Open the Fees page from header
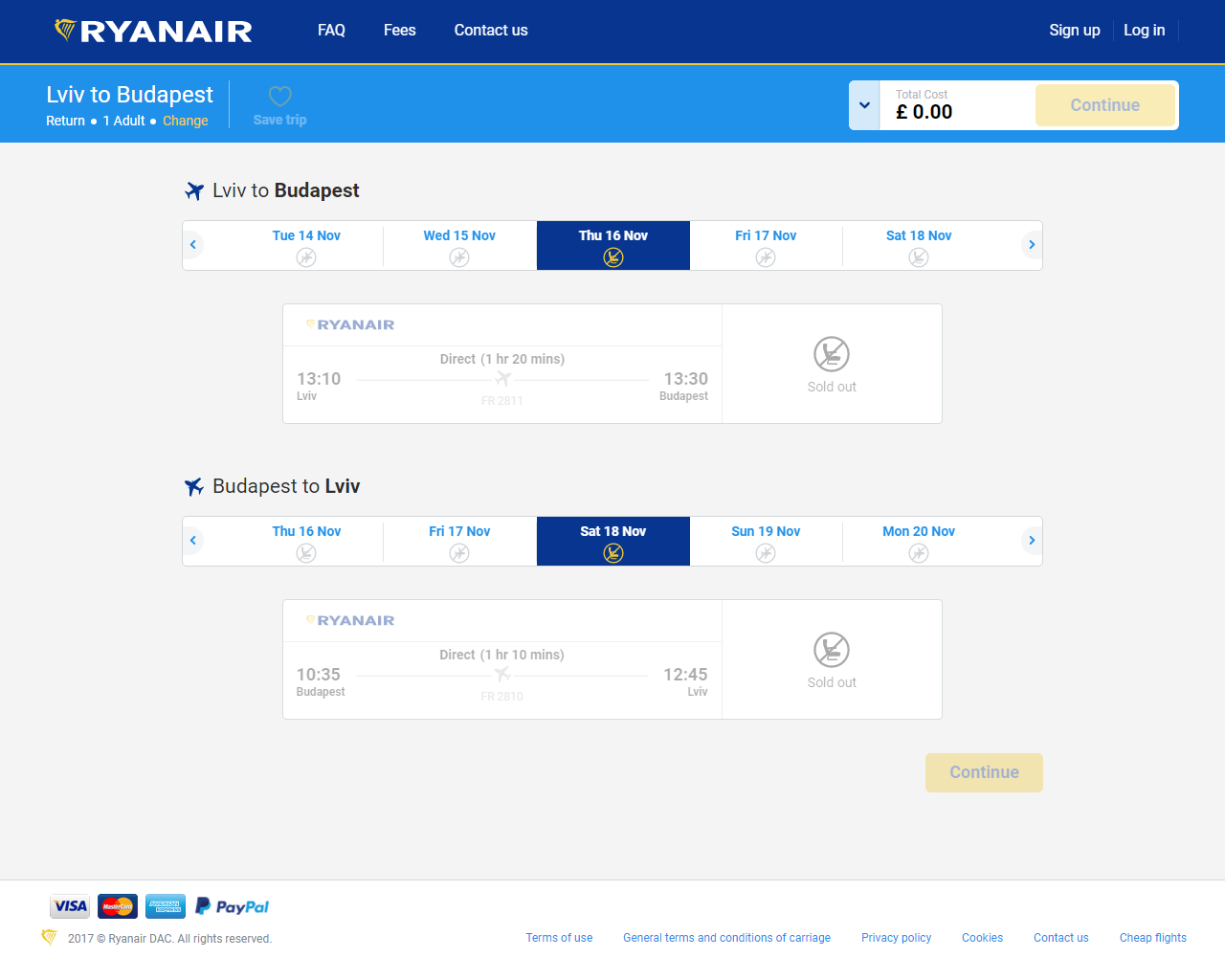 point(399,31)
